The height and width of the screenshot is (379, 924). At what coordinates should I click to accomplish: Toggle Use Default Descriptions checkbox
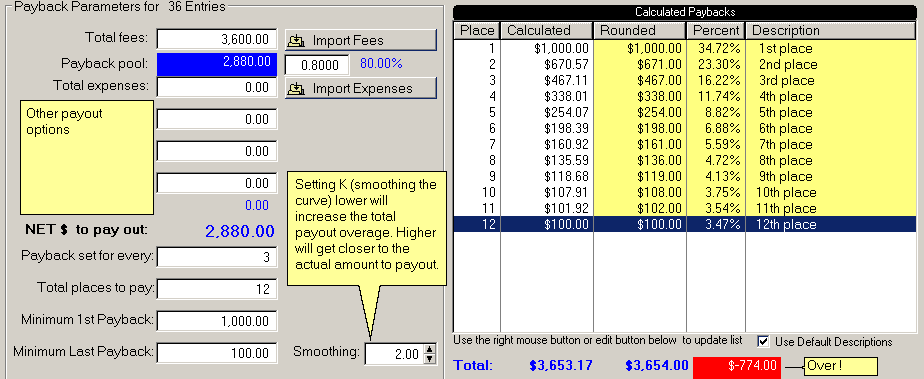764,341
